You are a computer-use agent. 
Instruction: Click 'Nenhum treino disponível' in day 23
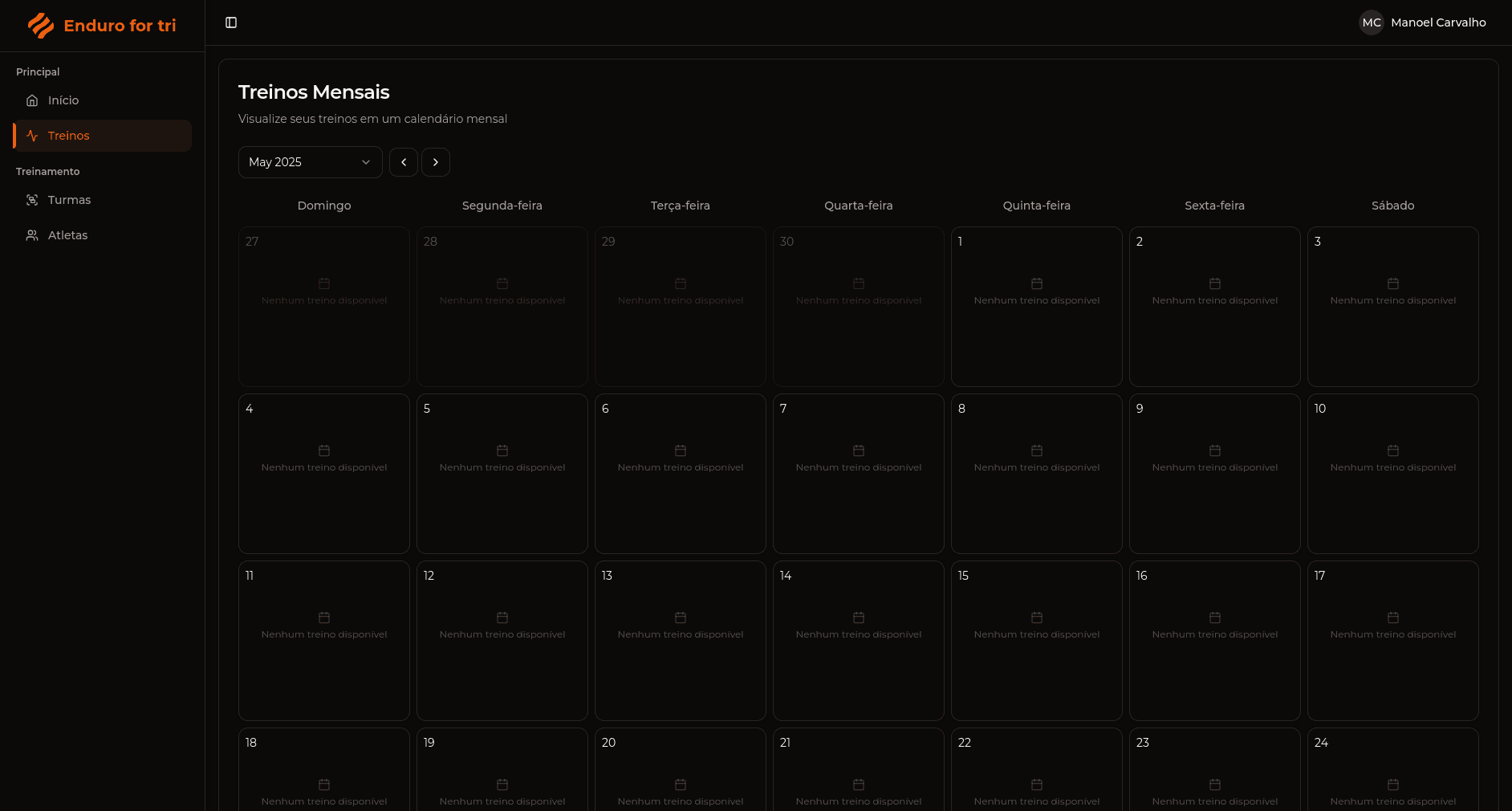(1215, 801)
